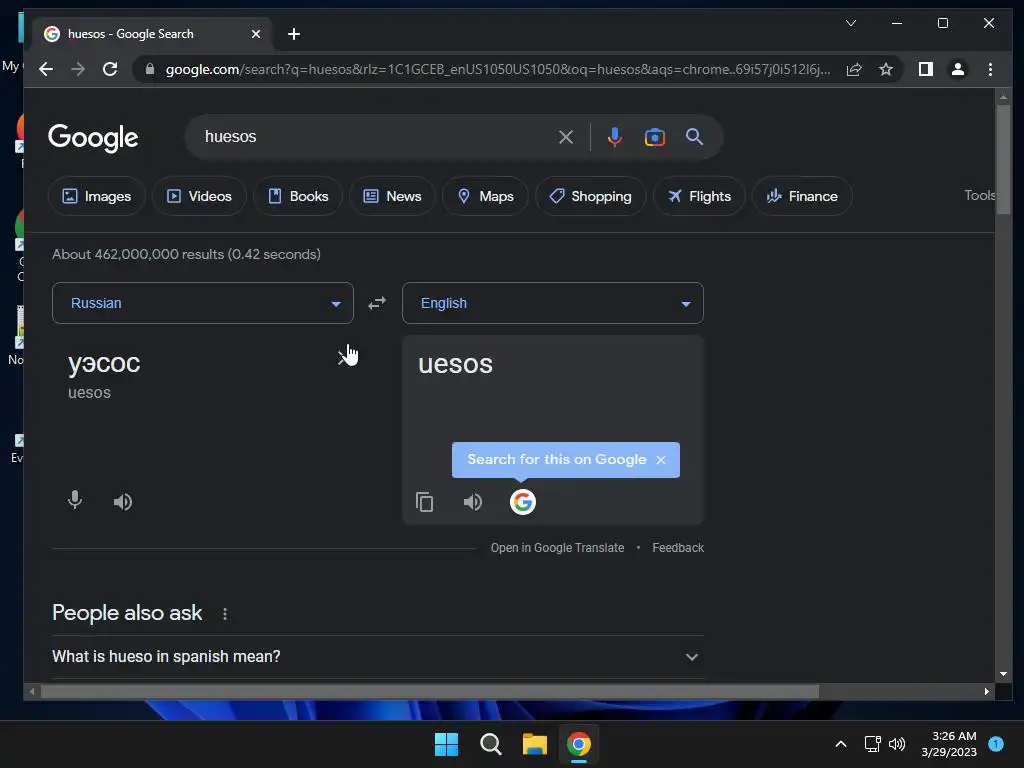This screenshot has width=1024, height=768.
Task: Click Search for this on Google
Action: (556, 460)
